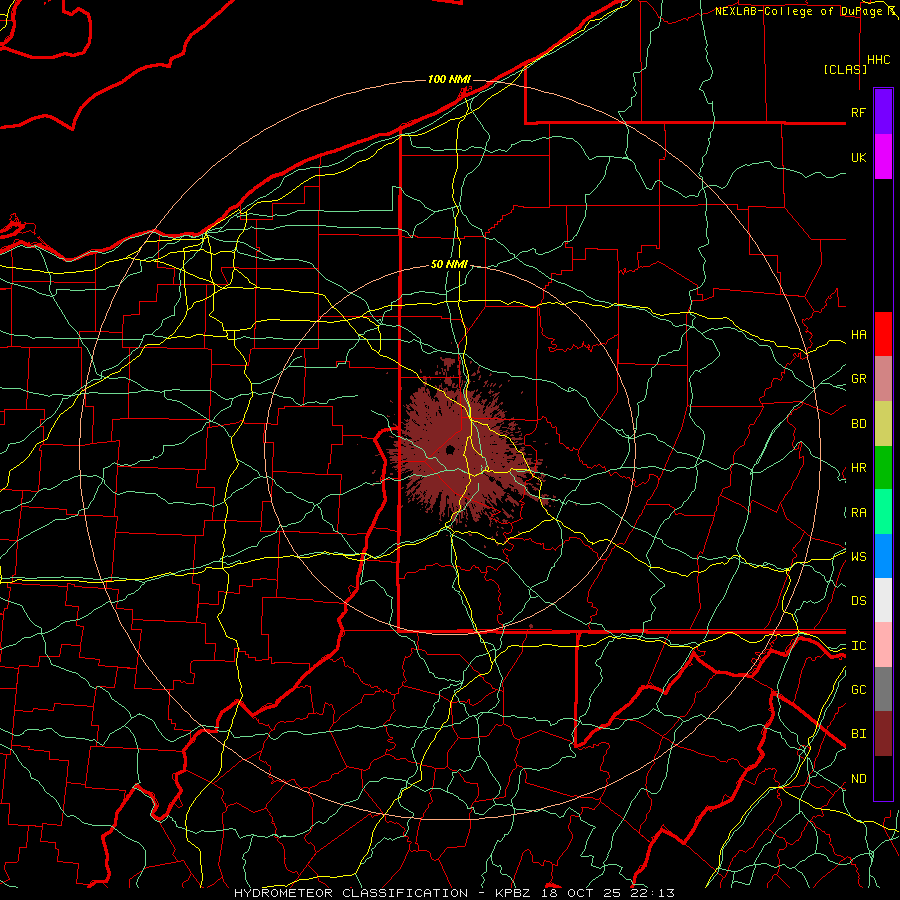Pick the dark green HR legend swatch
Image resolution: width=900 pixels, height=900 pixels.
coord(883,467)
